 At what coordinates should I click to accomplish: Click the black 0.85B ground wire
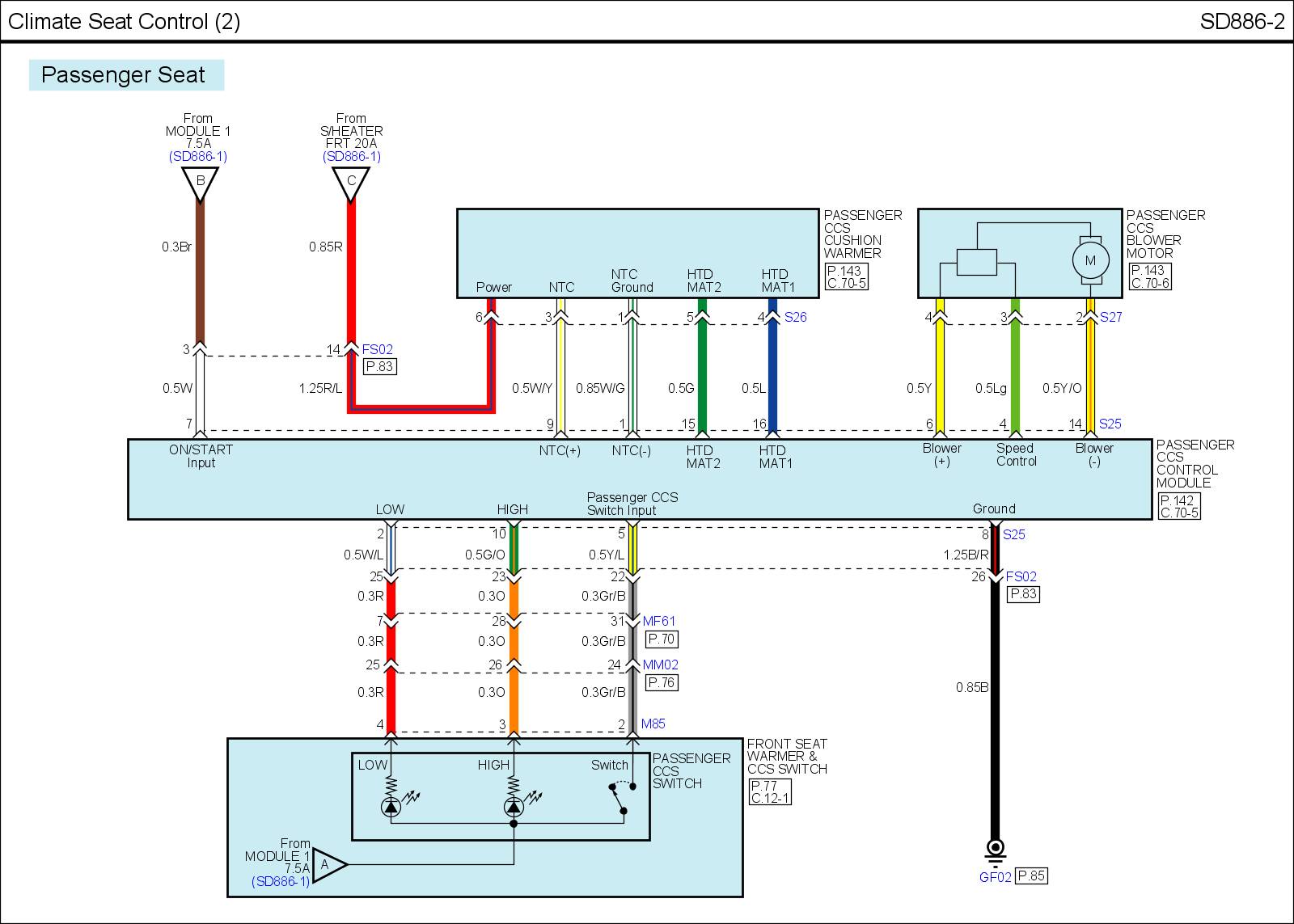[996, 711]
